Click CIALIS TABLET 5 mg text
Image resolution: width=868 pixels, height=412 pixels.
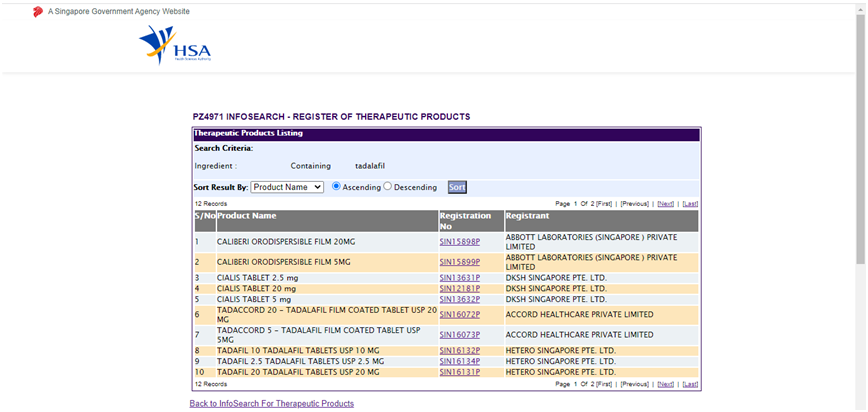(x=254, y=299)
